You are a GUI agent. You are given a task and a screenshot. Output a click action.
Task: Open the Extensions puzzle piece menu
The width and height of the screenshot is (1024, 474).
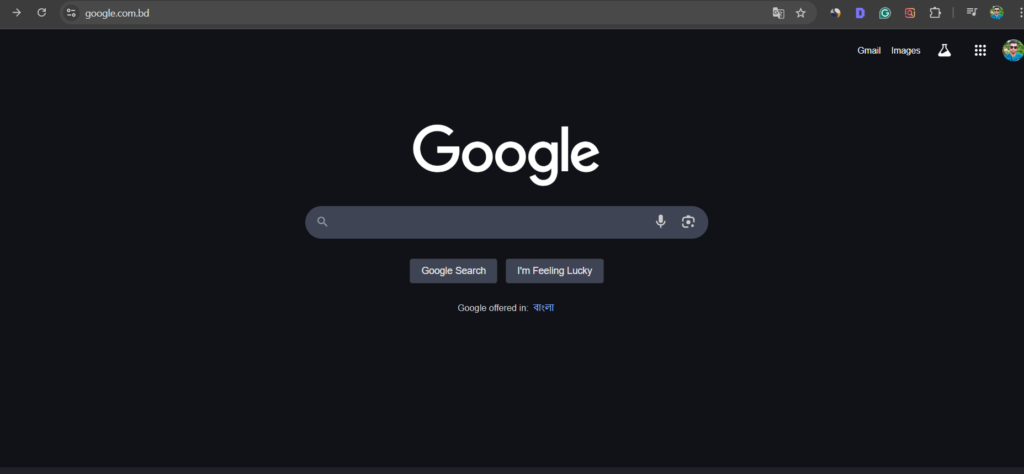click(935, 13)
